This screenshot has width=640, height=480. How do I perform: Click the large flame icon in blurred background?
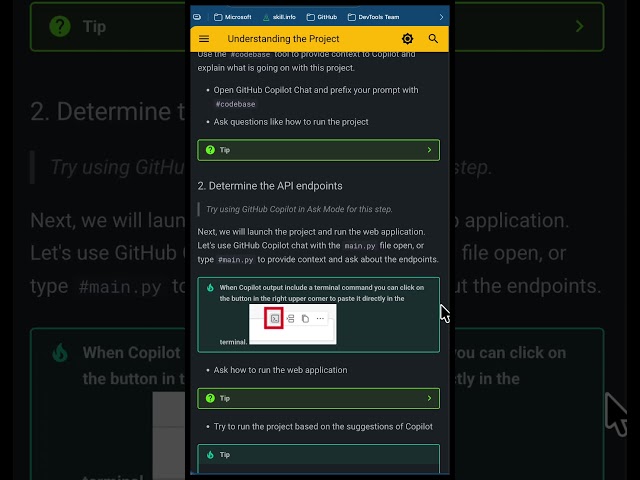click(x=60, y=352)
